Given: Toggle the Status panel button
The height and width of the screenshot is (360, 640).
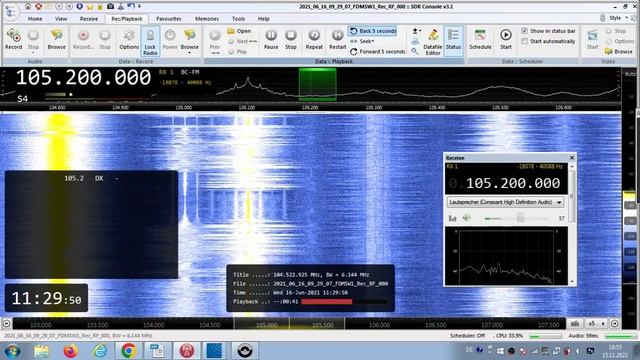Looking at the screenshot, I should tap(453, 40).
